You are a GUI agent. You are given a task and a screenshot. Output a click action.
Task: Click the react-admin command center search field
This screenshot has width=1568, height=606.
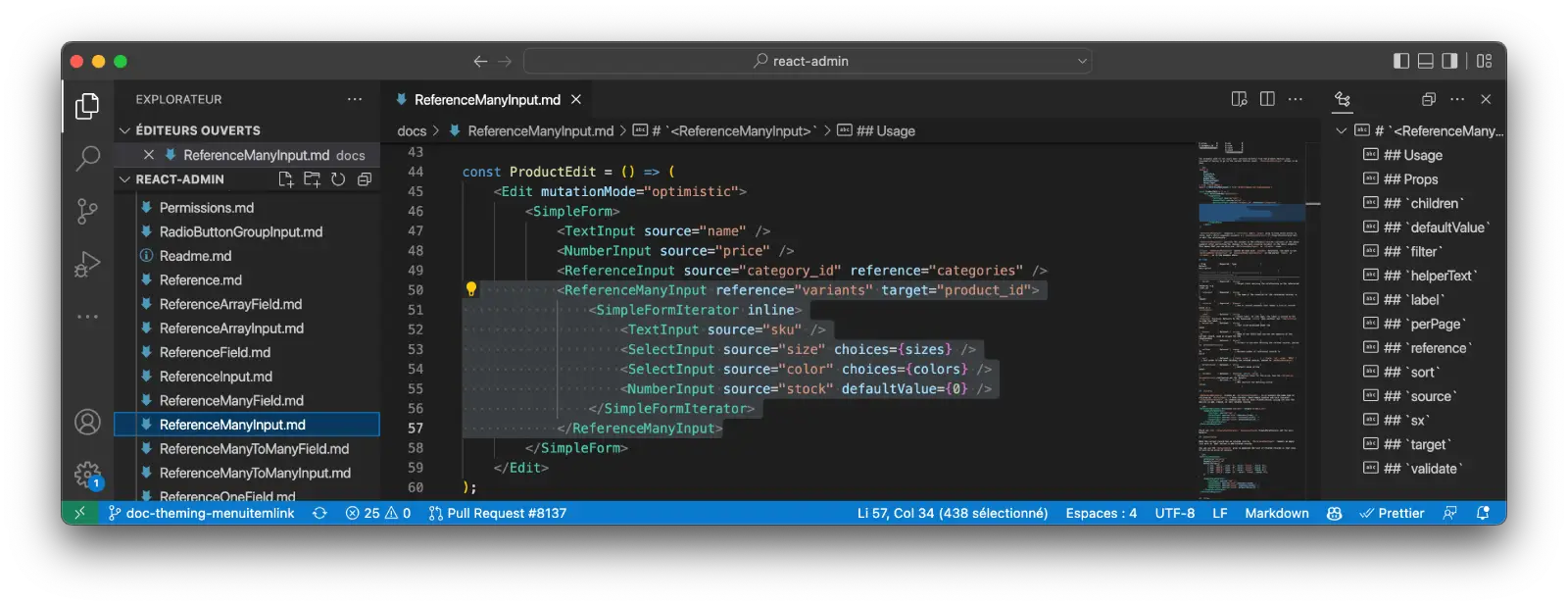pyautogui.click(x=808, y=61)
